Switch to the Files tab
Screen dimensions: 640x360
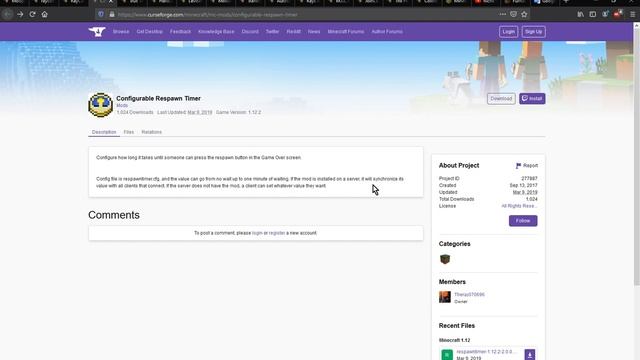coord(129,132)
